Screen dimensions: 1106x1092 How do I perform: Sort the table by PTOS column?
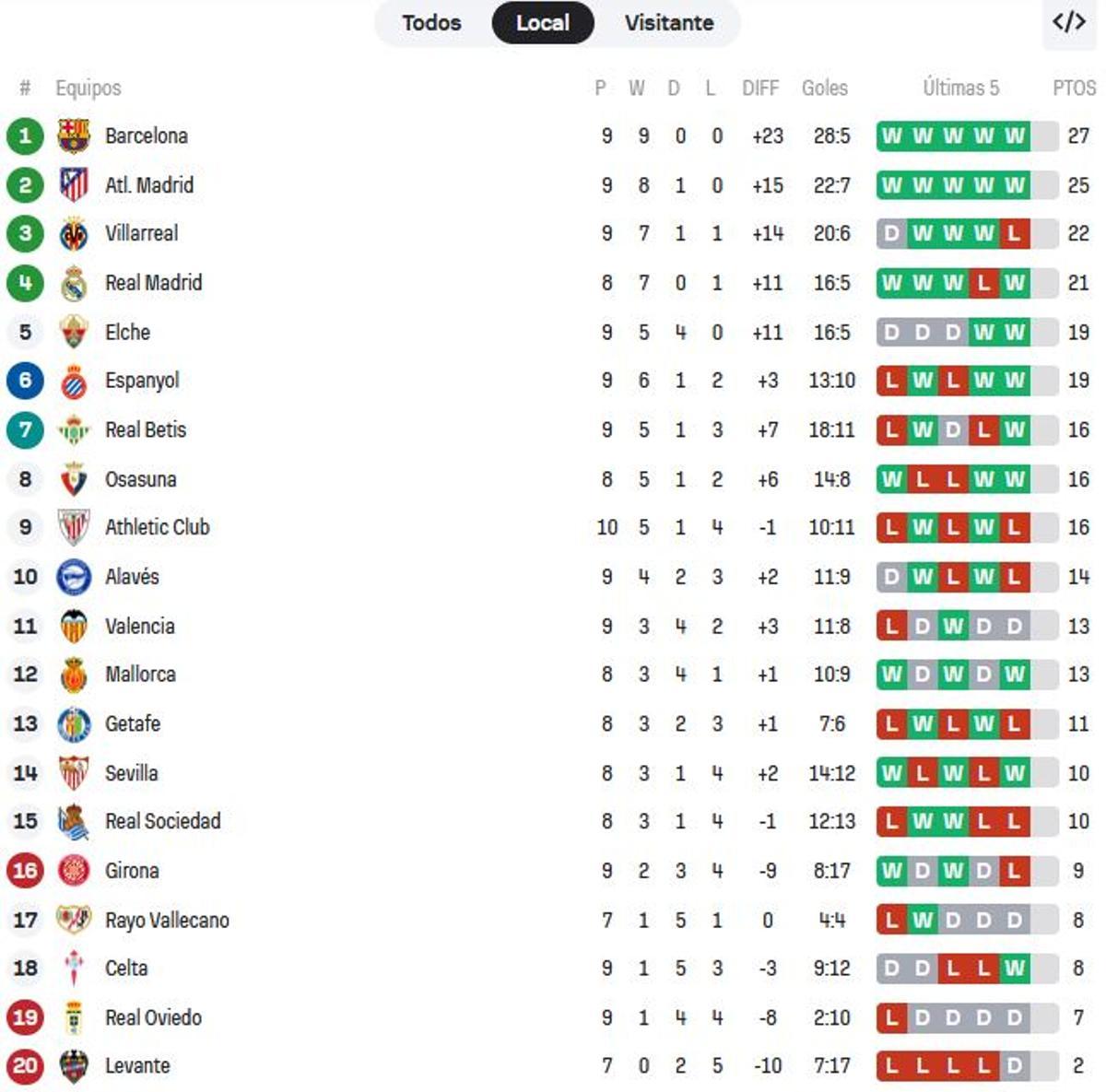tap(1073, 88)
